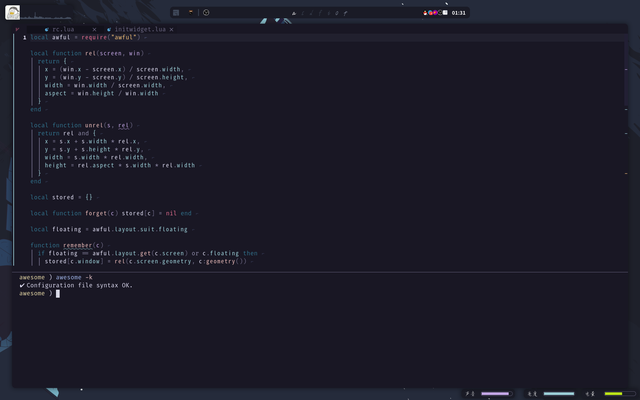Click the circular launcher icon in top bar
This screenshot has width=640, height=400.
(206, 13)
